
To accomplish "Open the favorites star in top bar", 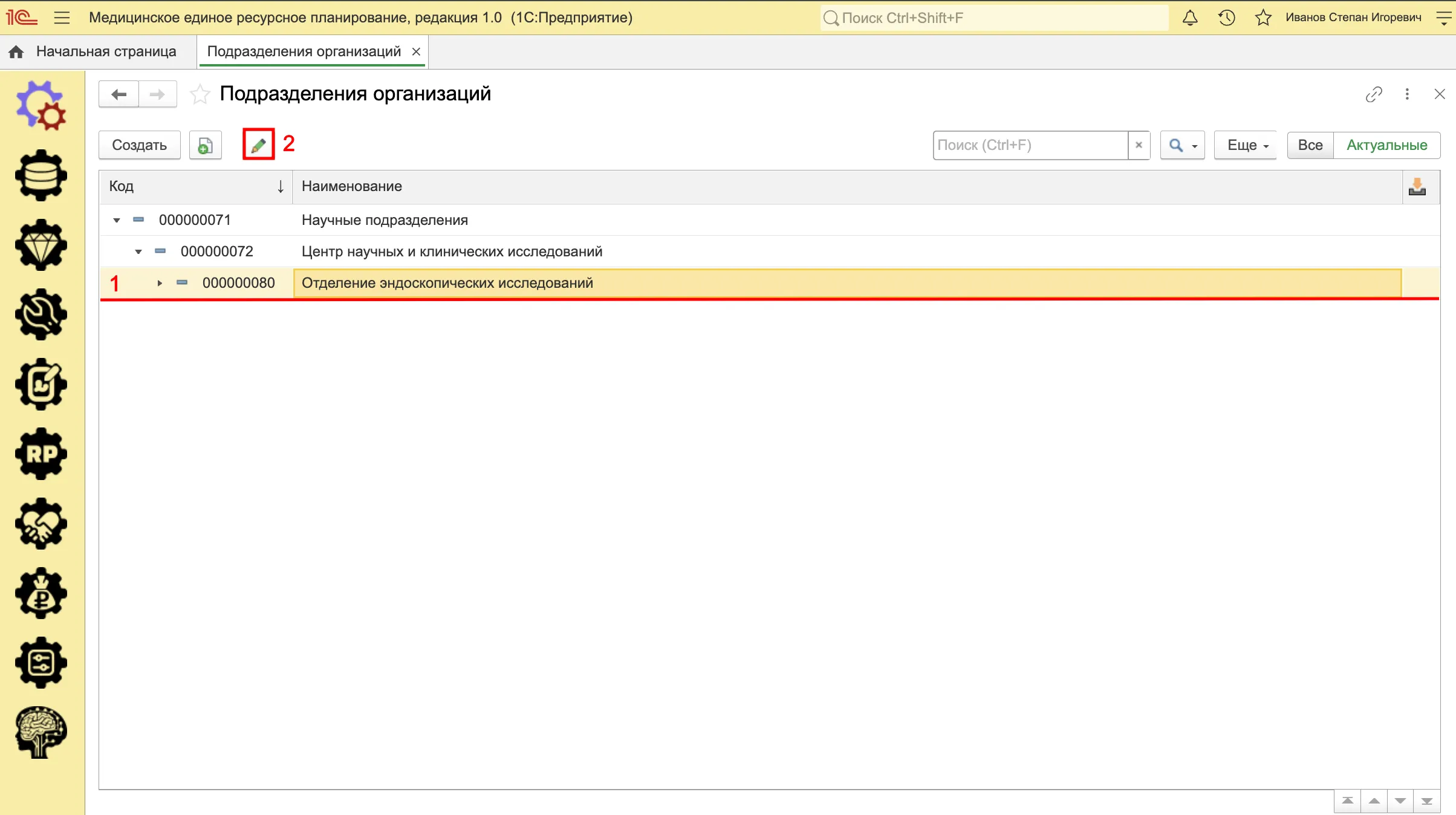I will click(x=1263, y=18).
